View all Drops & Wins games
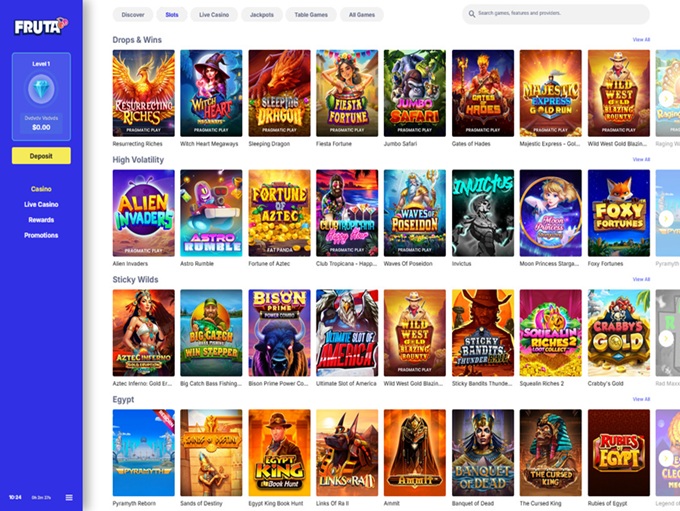Viewport: 680px width, 511px height. tap(641, 39)
